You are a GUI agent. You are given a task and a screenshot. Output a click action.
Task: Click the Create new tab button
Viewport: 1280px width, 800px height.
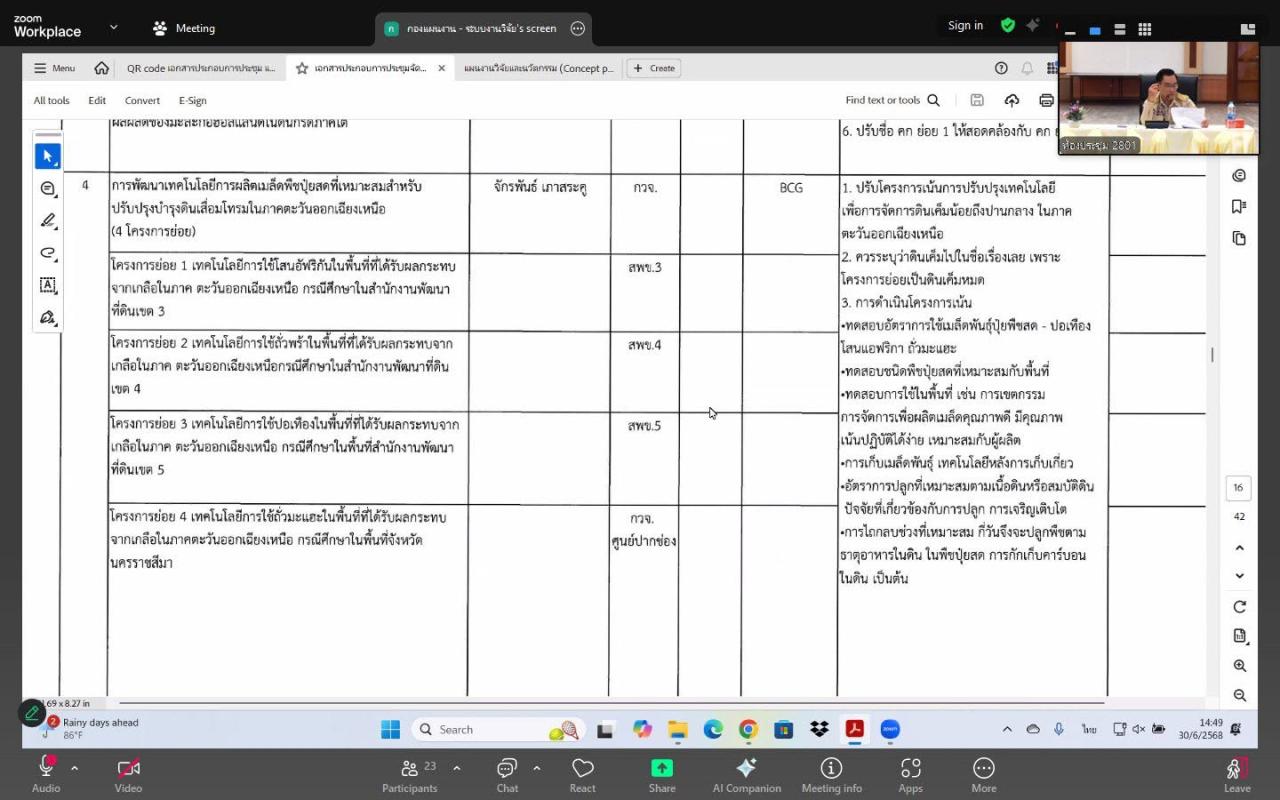pos(654,68)
